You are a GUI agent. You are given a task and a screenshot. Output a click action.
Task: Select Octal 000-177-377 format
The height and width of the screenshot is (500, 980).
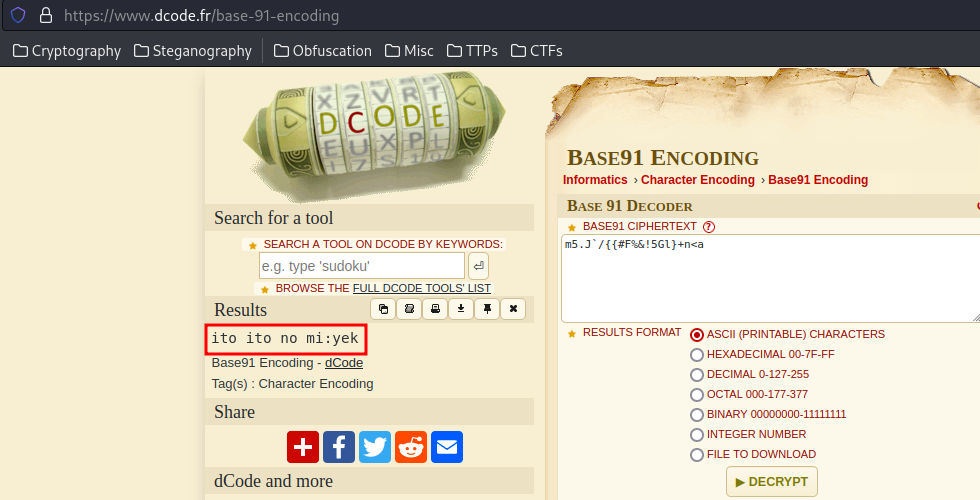(x=697, y=395)
